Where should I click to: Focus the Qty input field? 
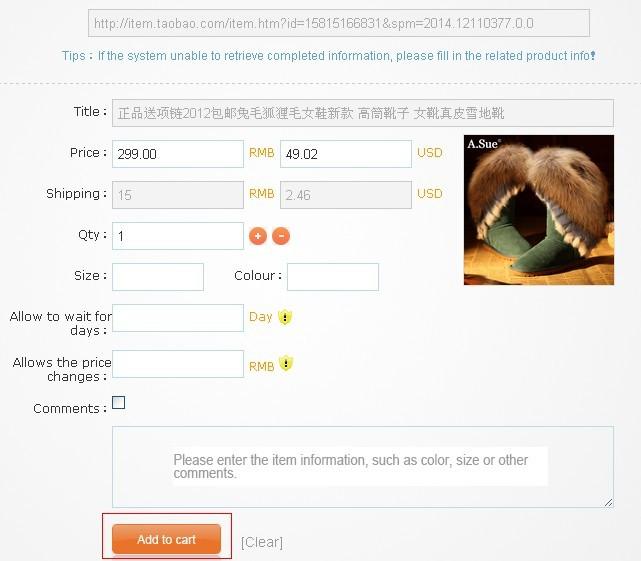178,236
